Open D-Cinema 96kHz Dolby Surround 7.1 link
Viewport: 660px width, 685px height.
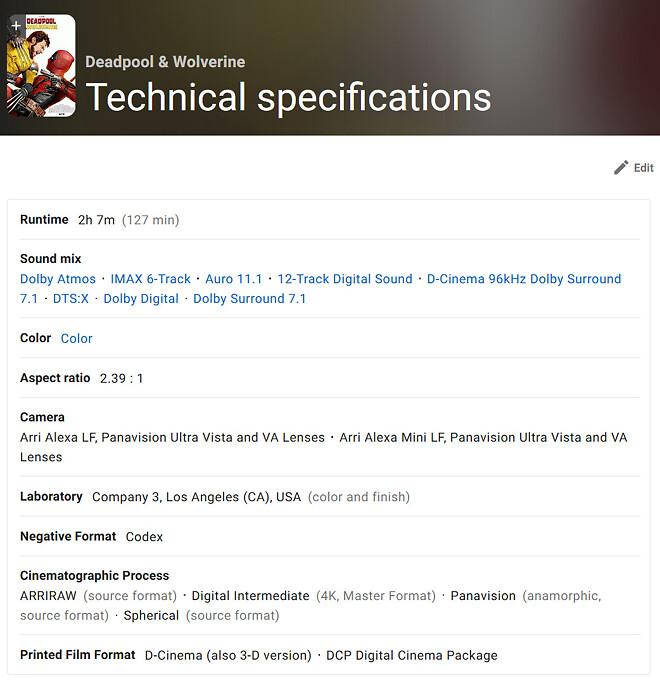pos(523,279)
